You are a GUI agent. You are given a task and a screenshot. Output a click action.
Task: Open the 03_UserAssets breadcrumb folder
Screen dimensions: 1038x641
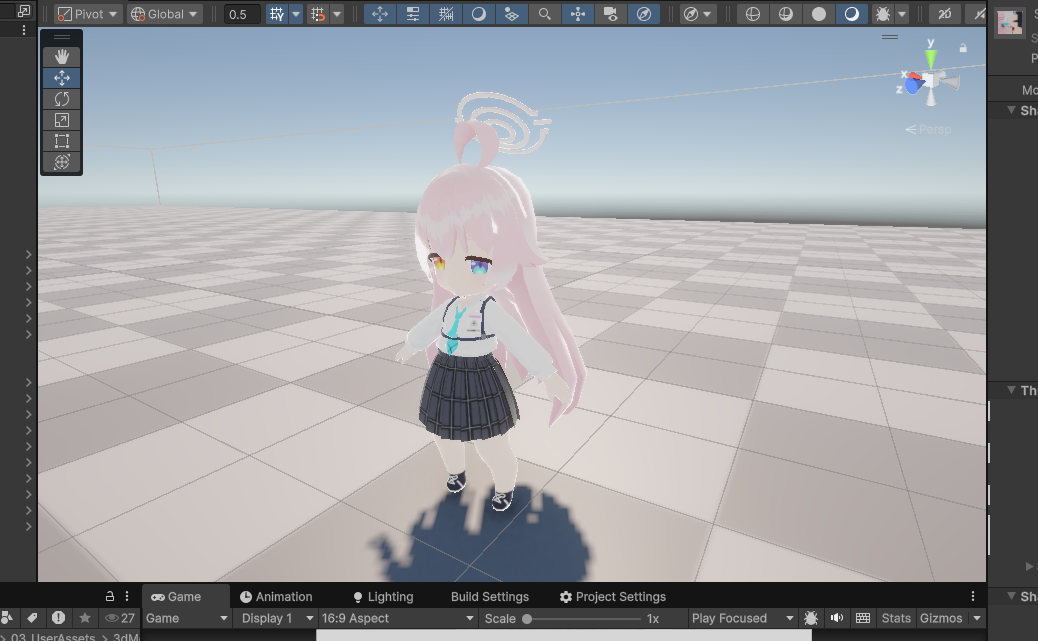(53, 636)
